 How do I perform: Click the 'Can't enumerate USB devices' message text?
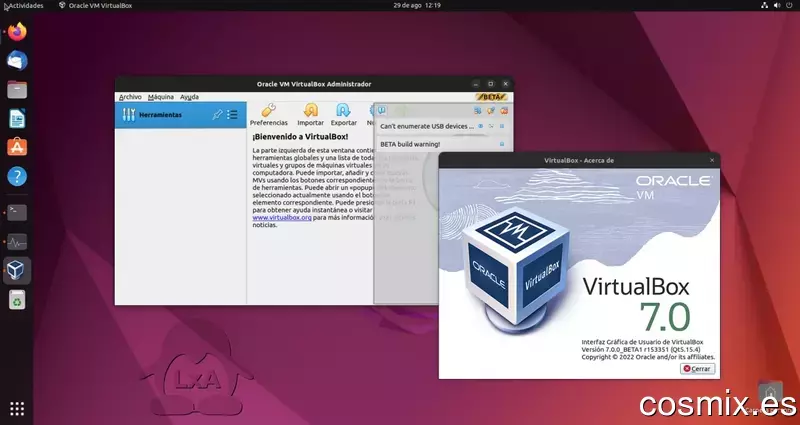427,126
